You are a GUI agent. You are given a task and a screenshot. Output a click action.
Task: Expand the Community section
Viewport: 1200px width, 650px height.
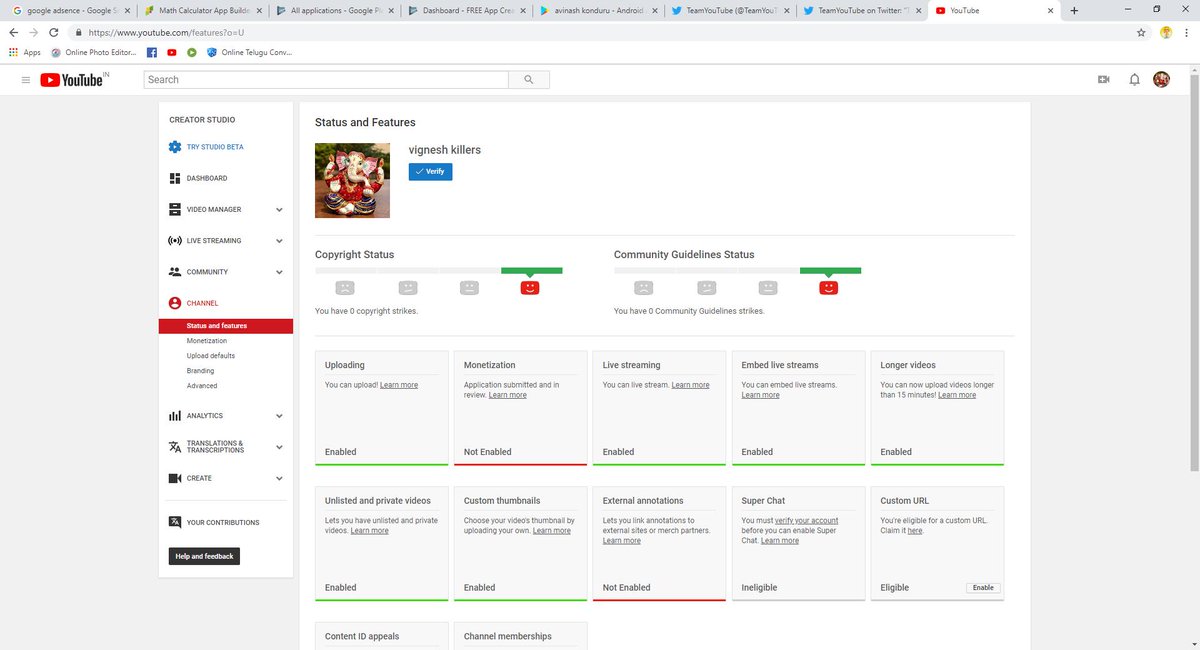click(x=279, y=272)
